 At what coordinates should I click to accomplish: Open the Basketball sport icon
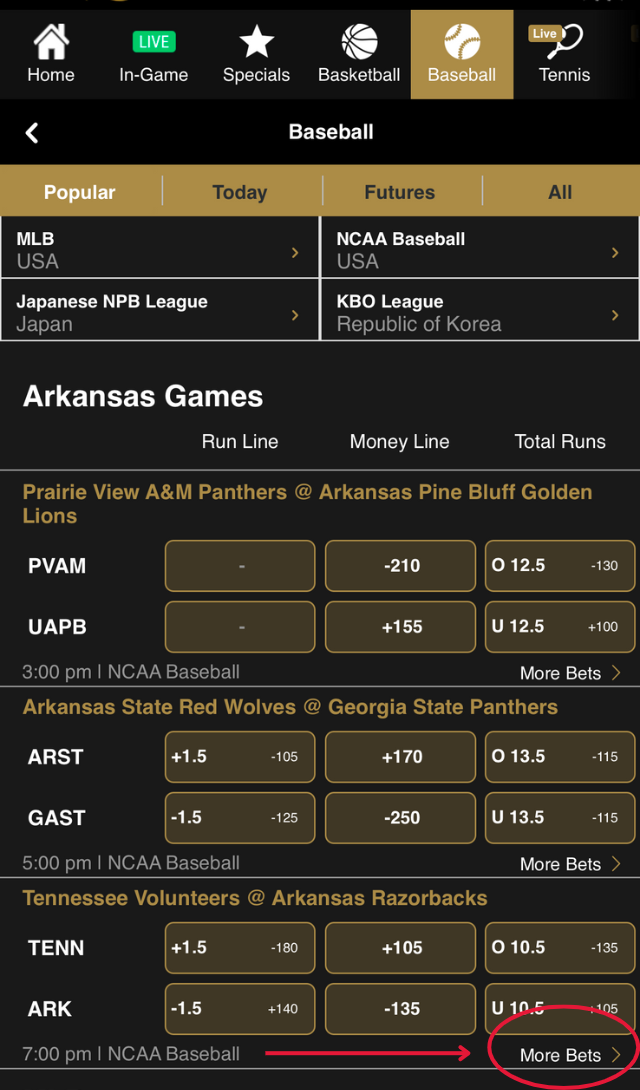click(359, 42)
